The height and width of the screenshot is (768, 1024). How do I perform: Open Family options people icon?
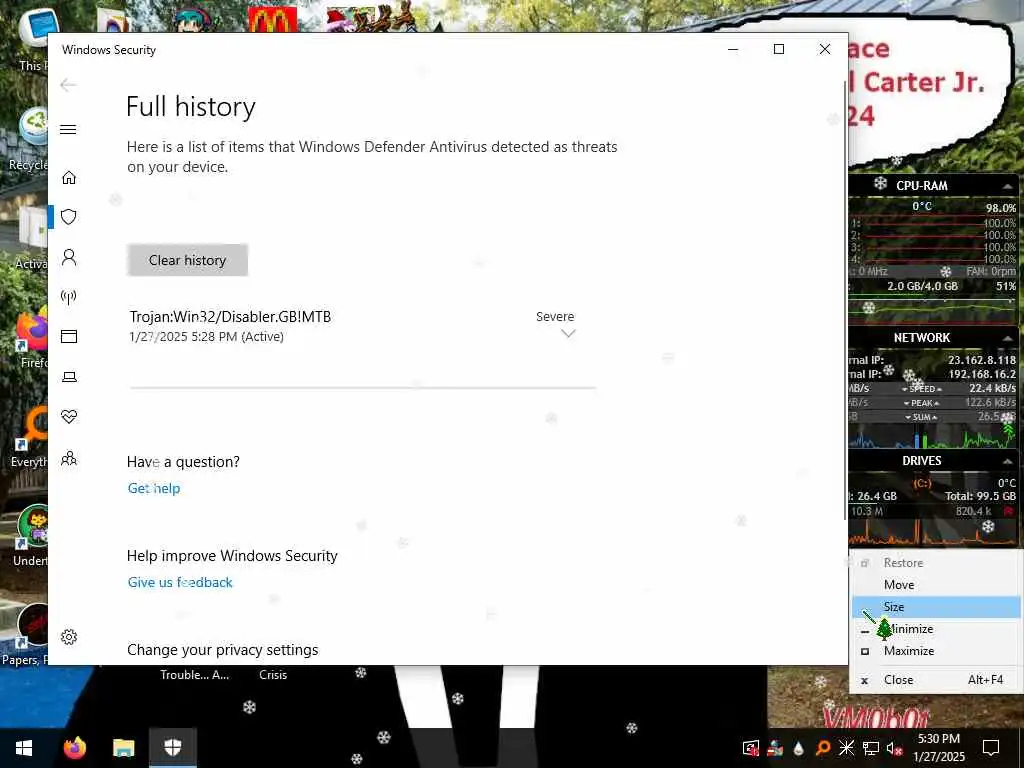tap(69, 458)
